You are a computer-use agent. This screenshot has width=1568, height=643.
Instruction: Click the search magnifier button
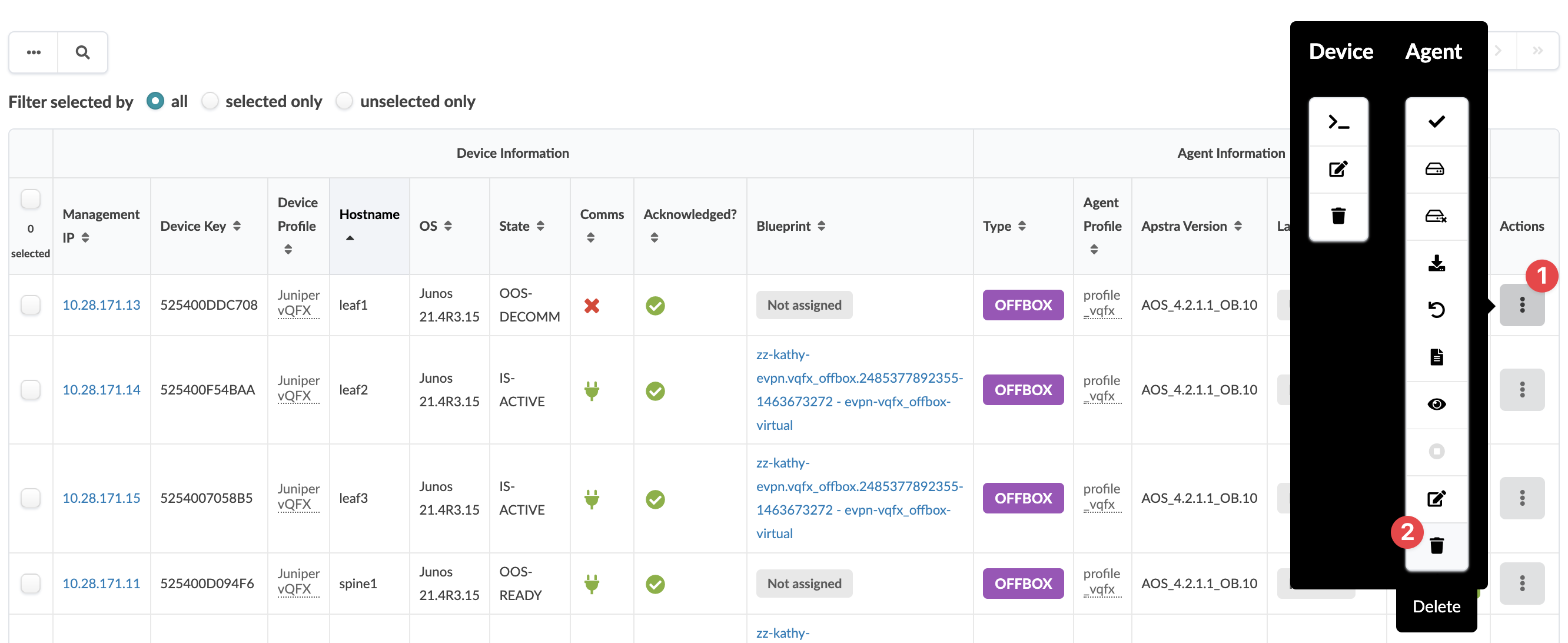[83, 52]
